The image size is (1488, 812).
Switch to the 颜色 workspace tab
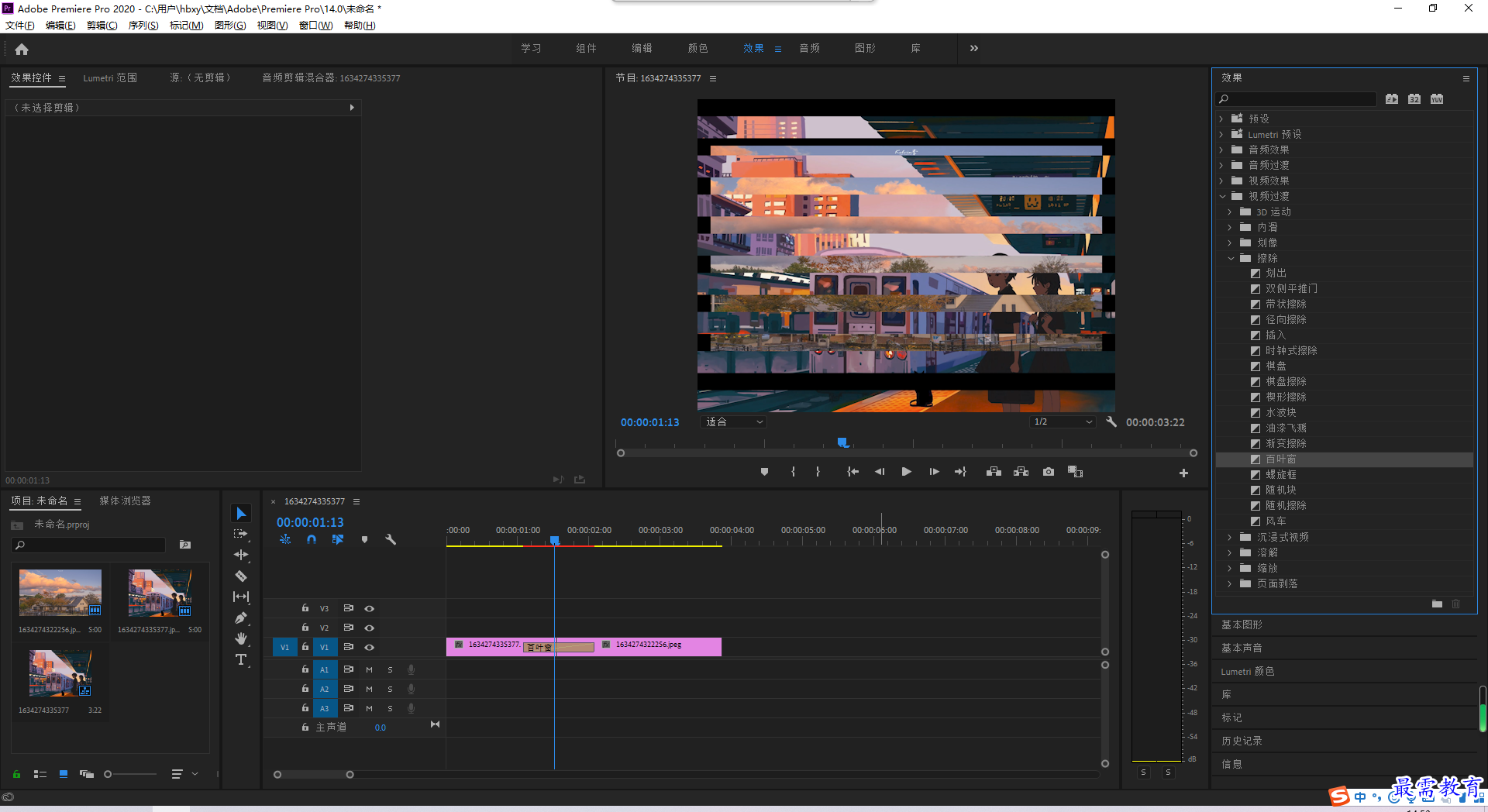[697, 48]
